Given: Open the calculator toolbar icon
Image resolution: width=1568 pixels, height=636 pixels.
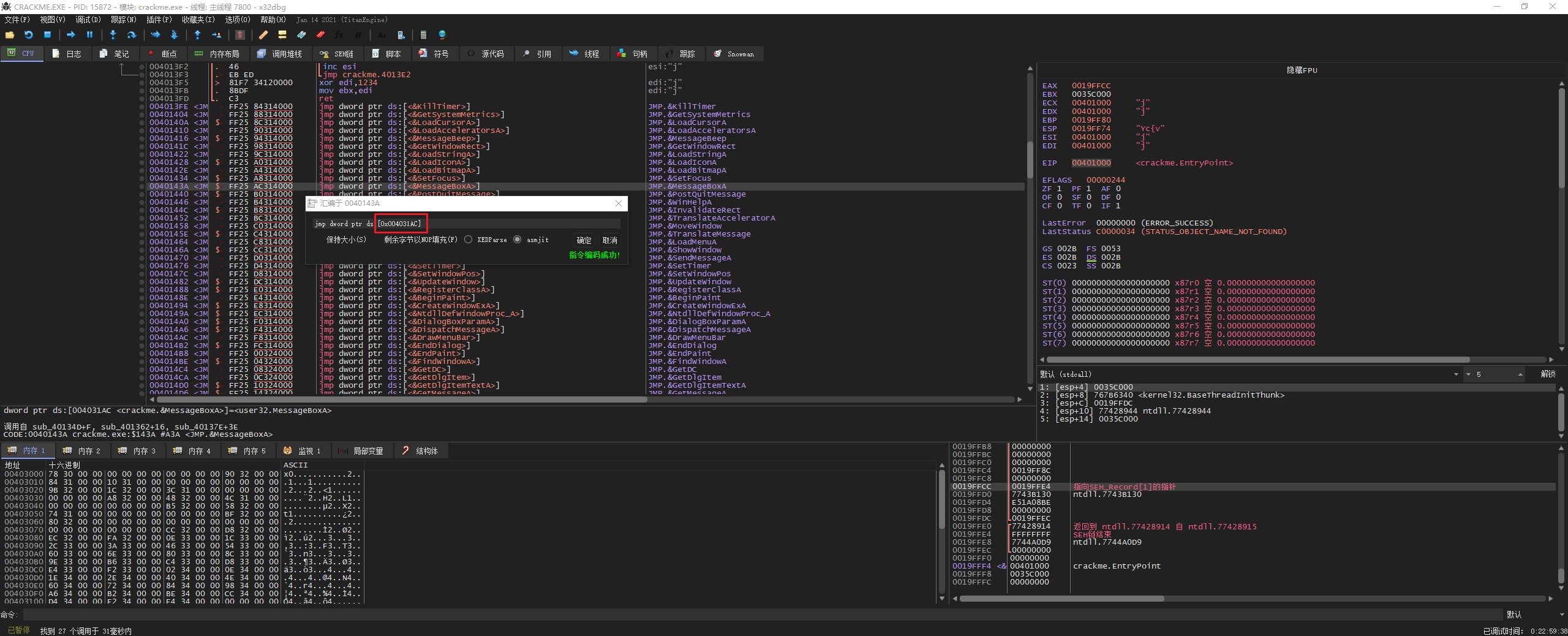Looking at the screenshot, I should [x=423, y=35].
